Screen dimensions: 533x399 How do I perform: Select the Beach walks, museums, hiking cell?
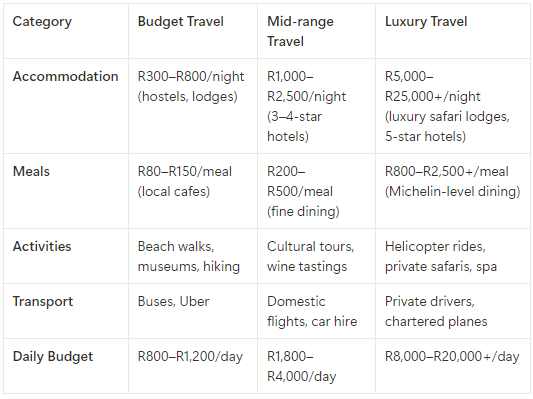(193, 256)
